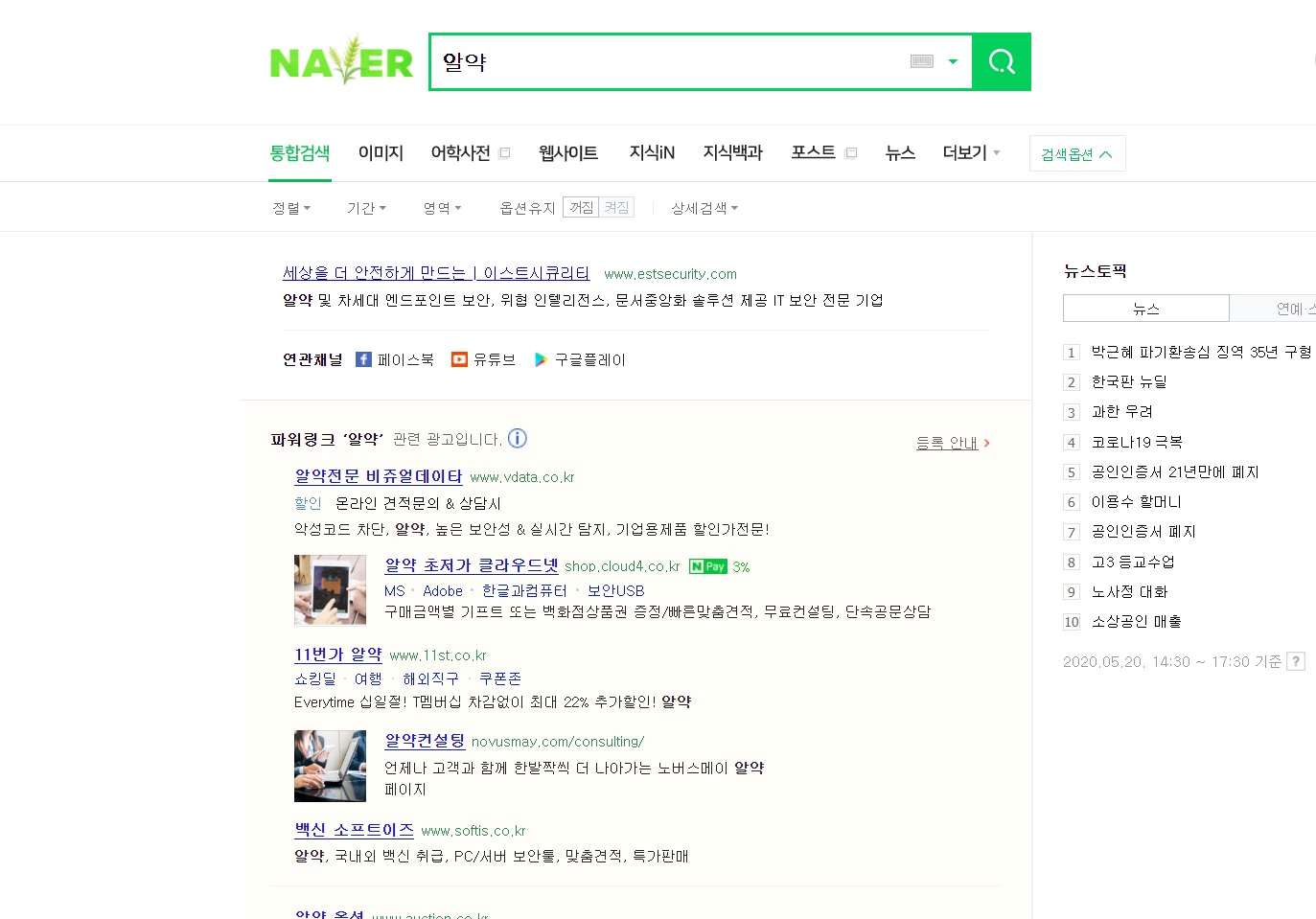Expand the 더보기 menu
The height and width of the screenshot is (919, 1316).
pyautogui.click(x=971, y=152)
